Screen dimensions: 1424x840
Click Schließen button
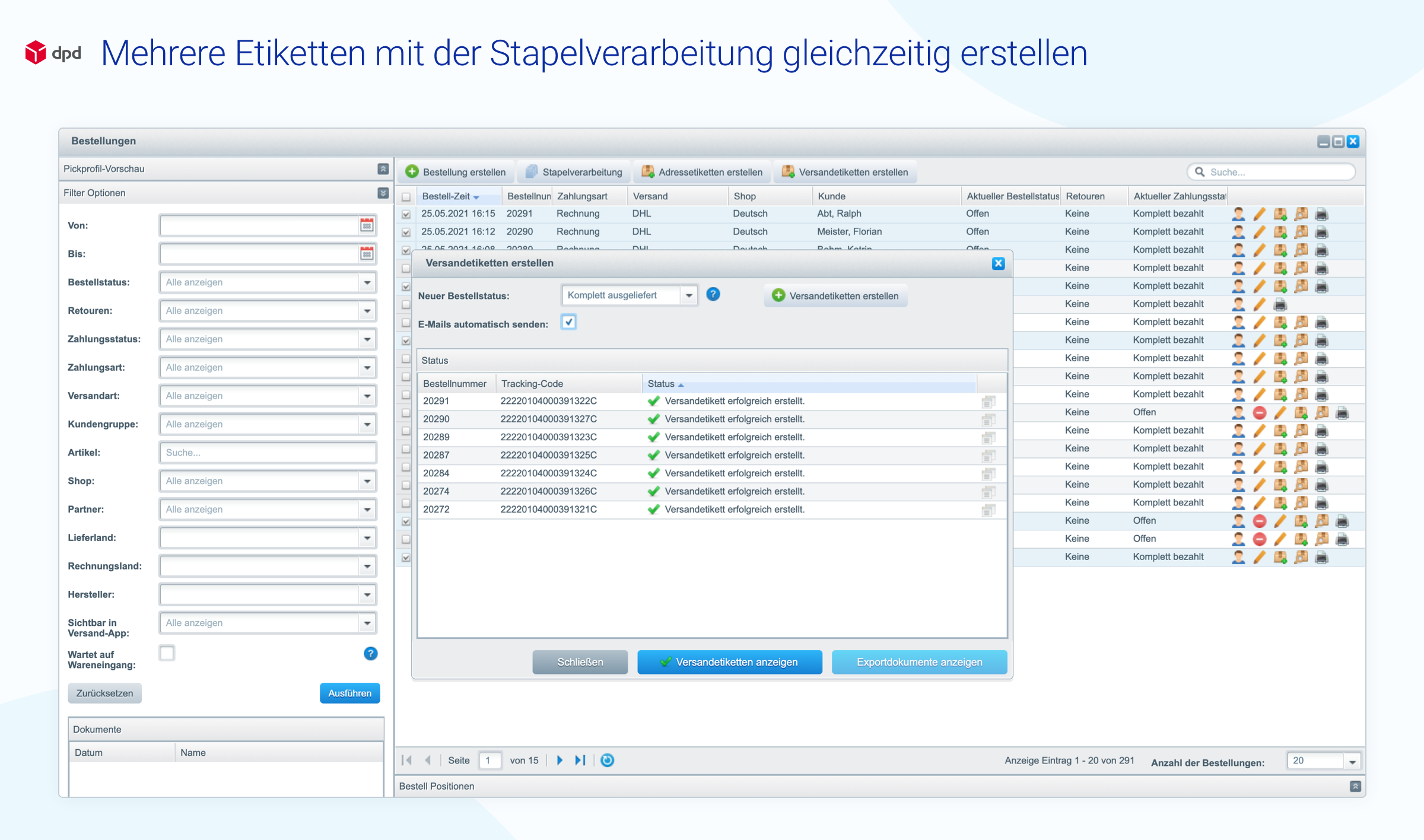click(580, 662)
